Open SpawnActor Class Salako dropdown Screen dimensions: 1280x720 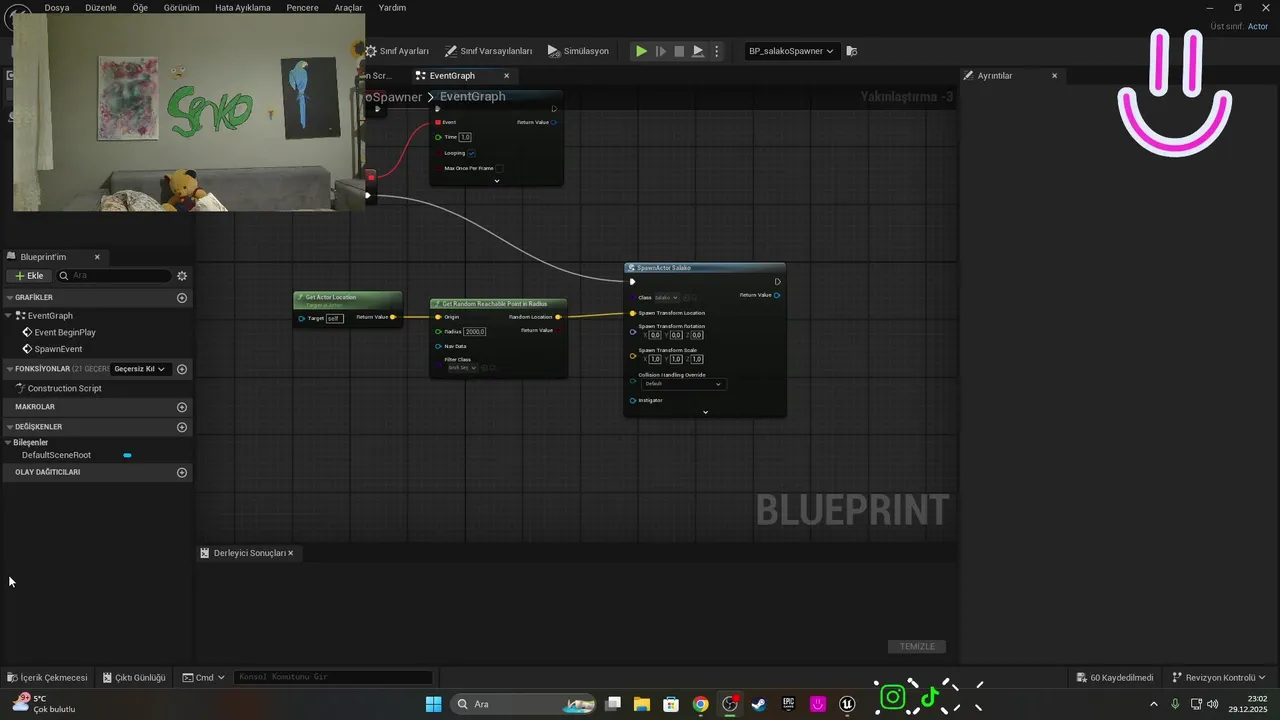coord(667,297)
